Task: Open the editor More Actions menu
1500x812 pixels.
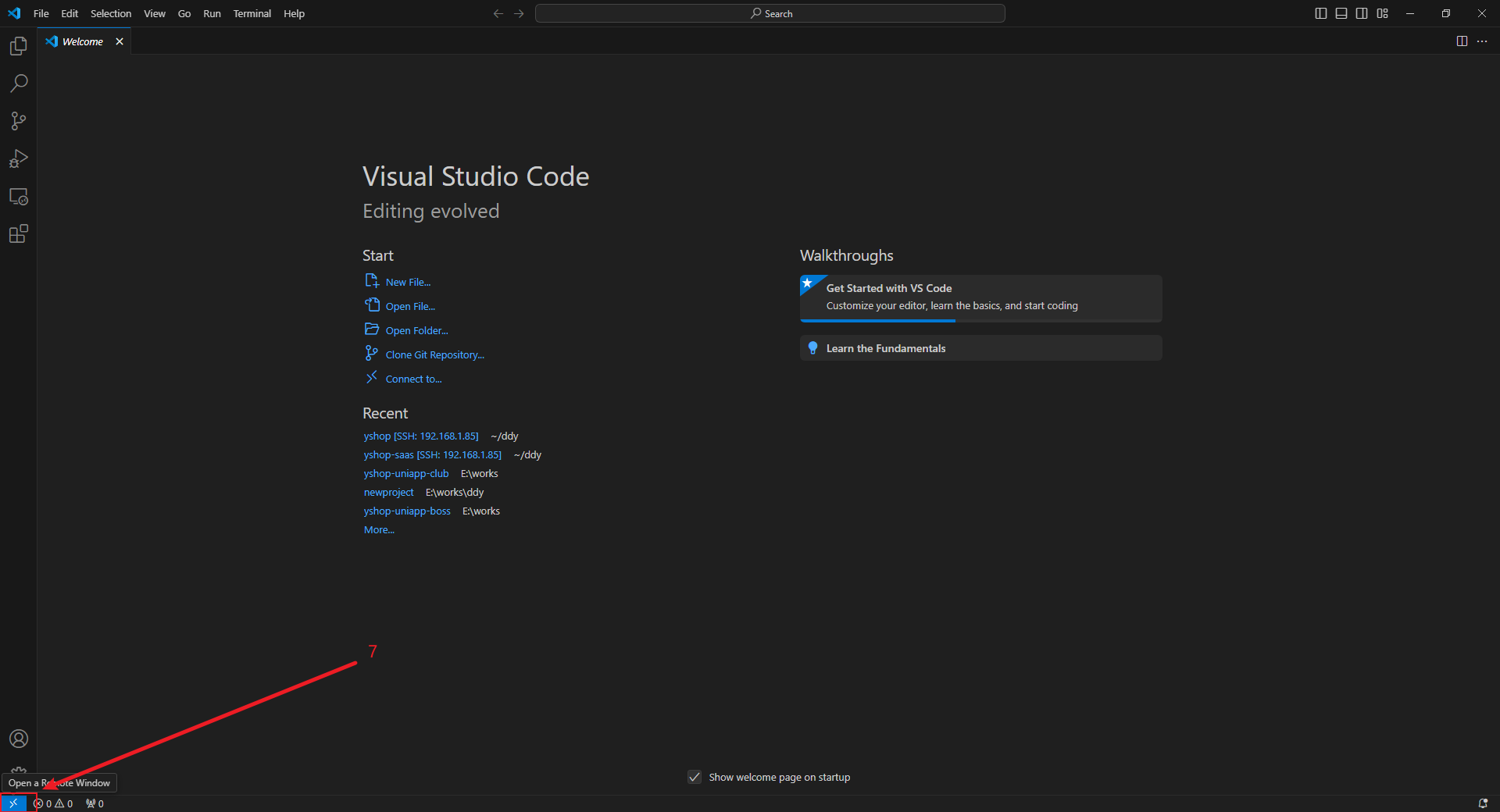Action: coord(1482,41)
